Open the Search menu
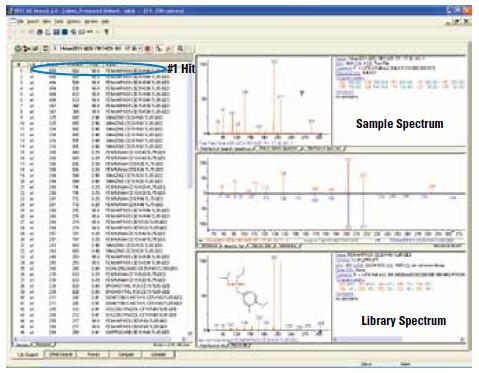The height and width of the screenshot is (373, 479). pos(33,22)
